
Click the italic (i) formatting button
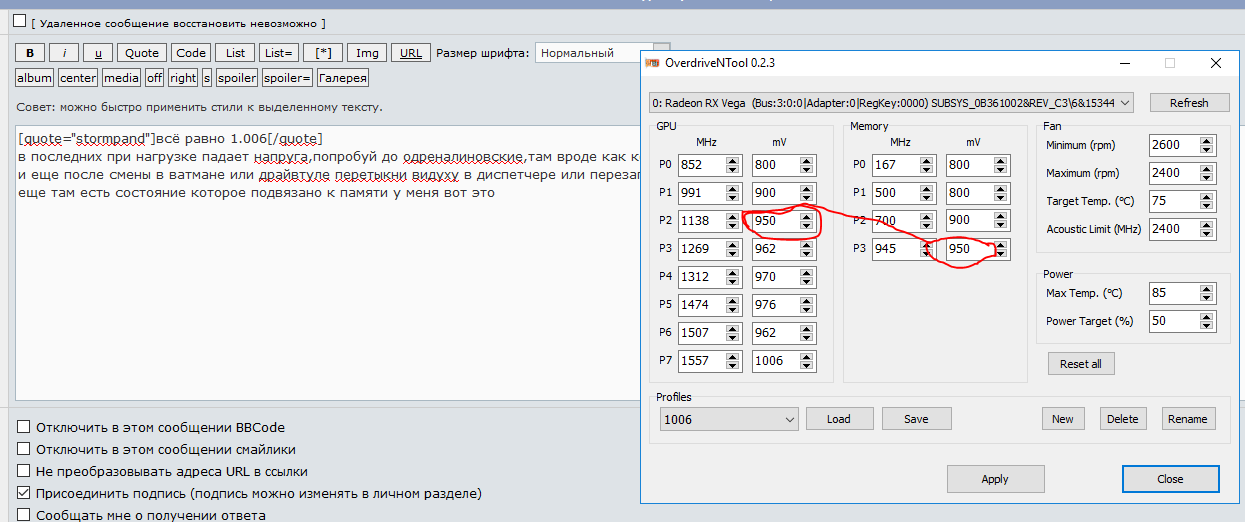(x=64, y=53)
